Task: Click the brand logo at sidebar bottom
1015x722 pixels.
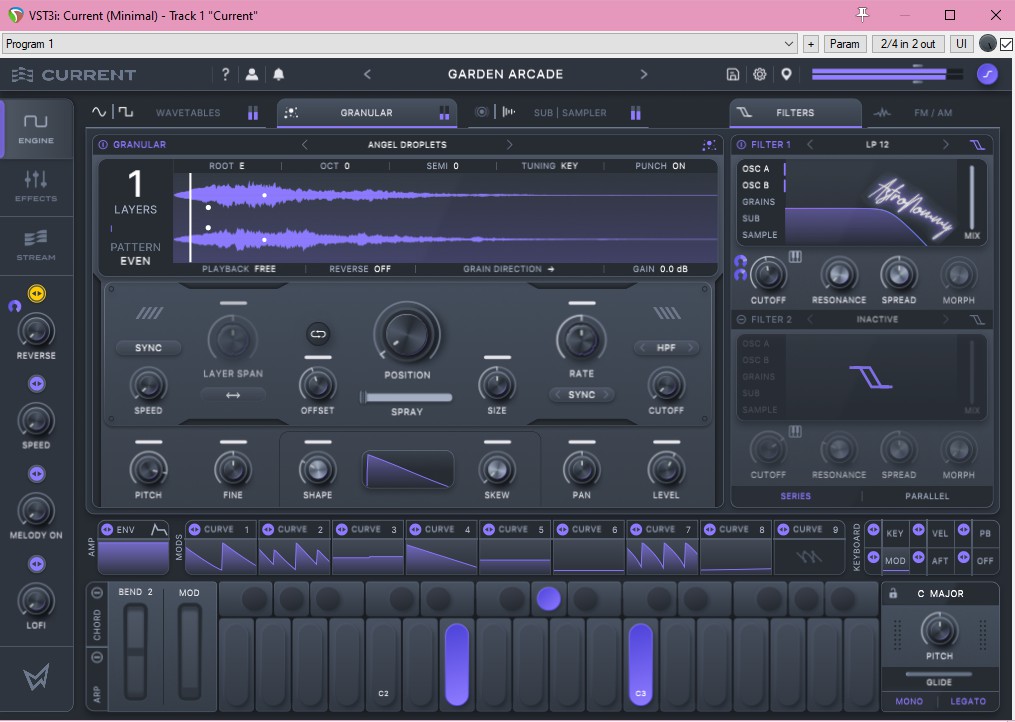Action: coord(36,678)
